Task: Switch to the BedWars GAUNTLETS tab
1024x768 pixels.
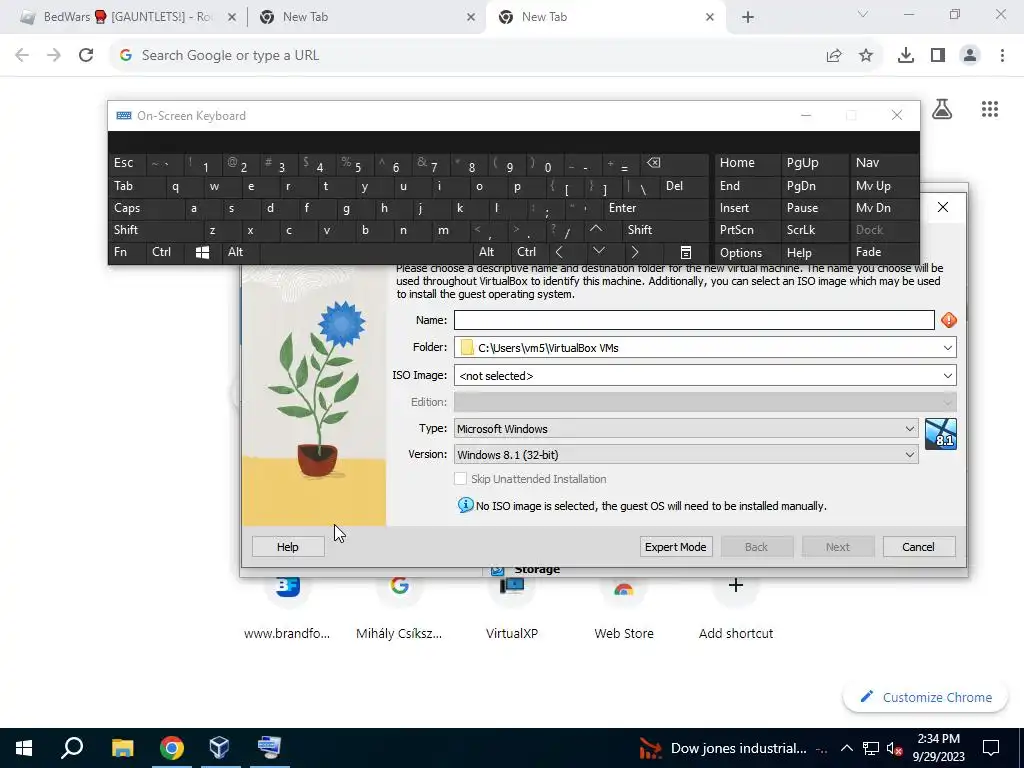Action: point(127,17)
